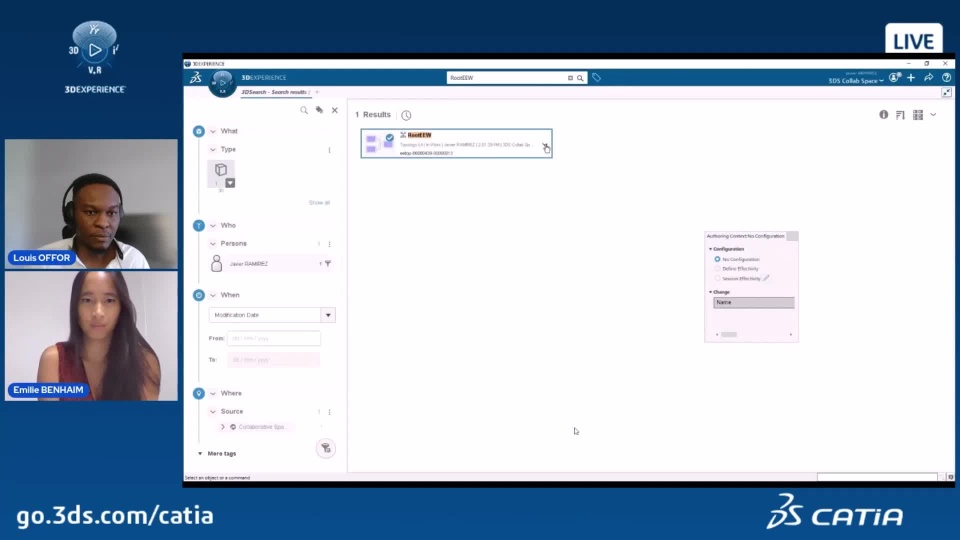Screen dimensions: 960x540
Task: Select the 3DSearch - Search results tab
Action: coord(275,92)
